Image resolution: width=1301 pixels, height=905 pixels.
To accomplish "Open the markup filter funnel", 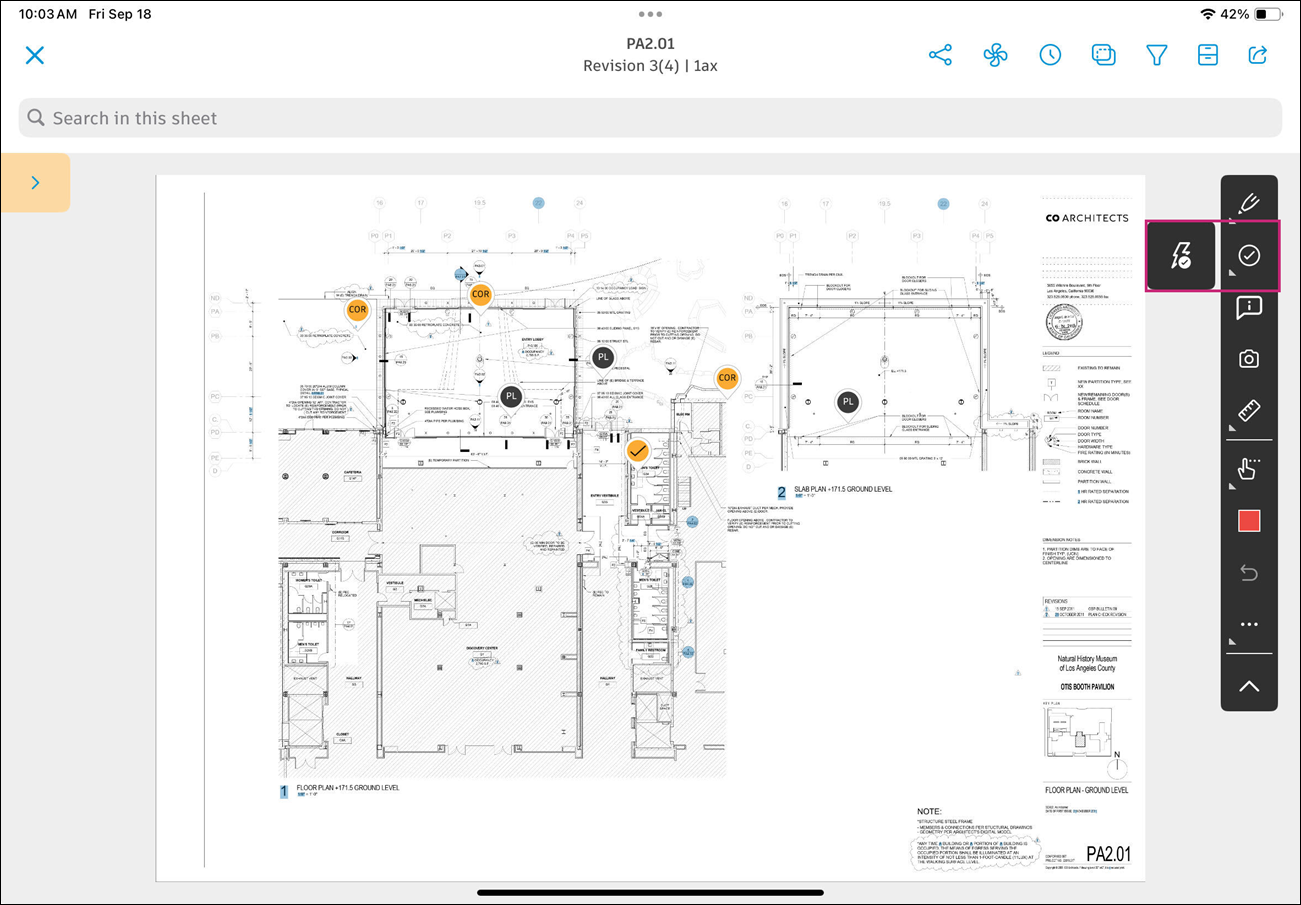I will click(x=1157, y=55).
